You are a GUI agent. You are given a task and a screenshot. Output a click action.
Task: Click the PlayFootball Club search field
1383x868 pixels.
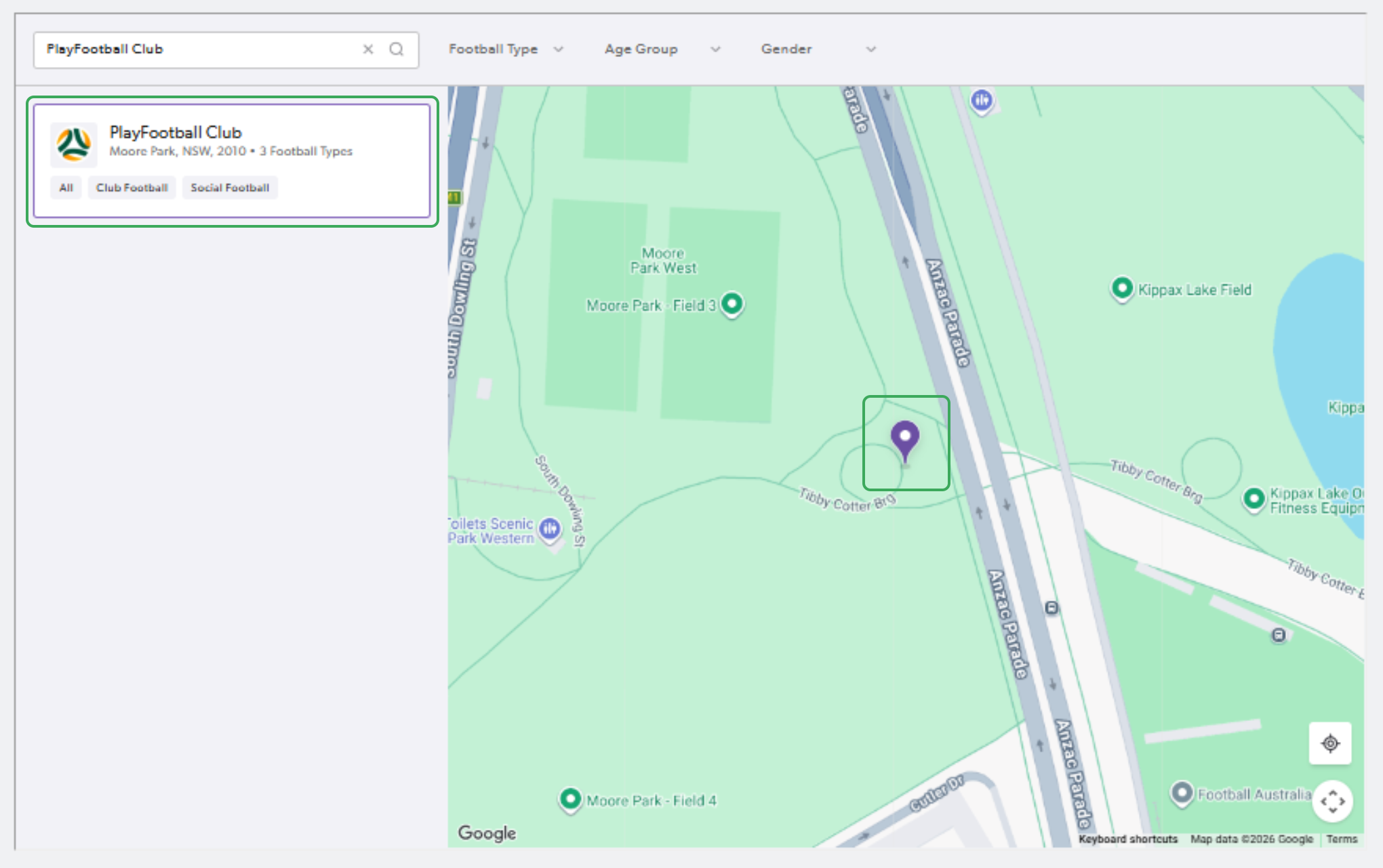pyautogui.click(x=226, y=49)
